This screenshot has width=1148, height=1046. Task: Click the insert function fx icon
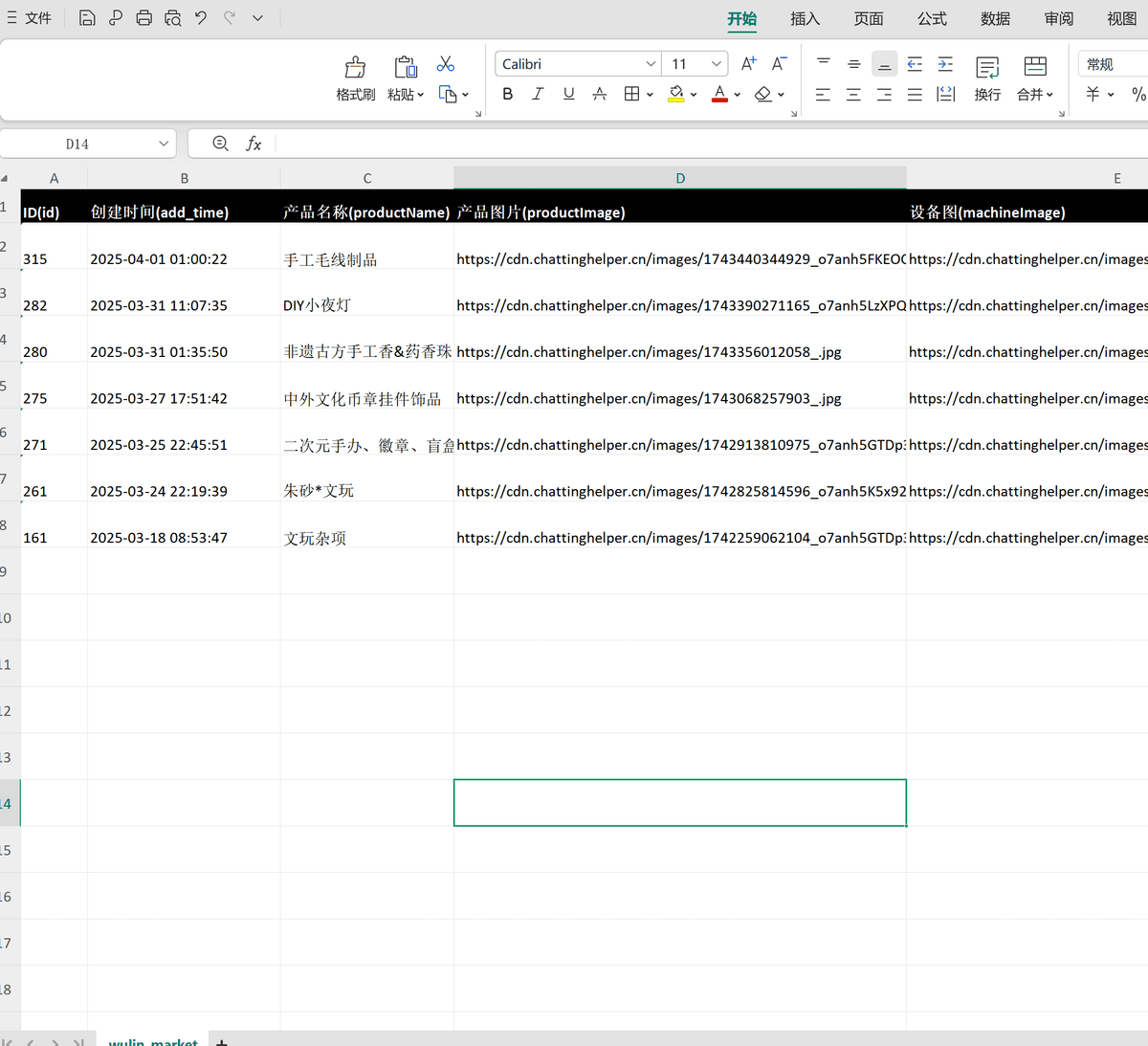(254, 144)
